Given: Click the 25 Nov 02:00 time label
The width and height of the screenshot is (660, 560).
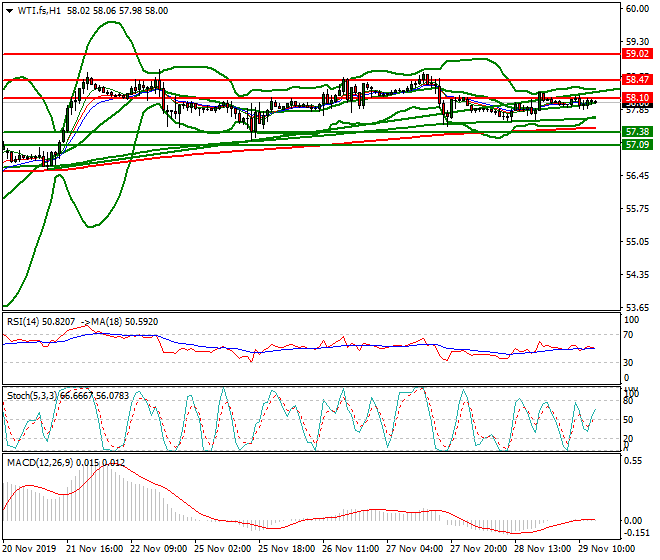Looking at the screenshot, I should [223, 549].
